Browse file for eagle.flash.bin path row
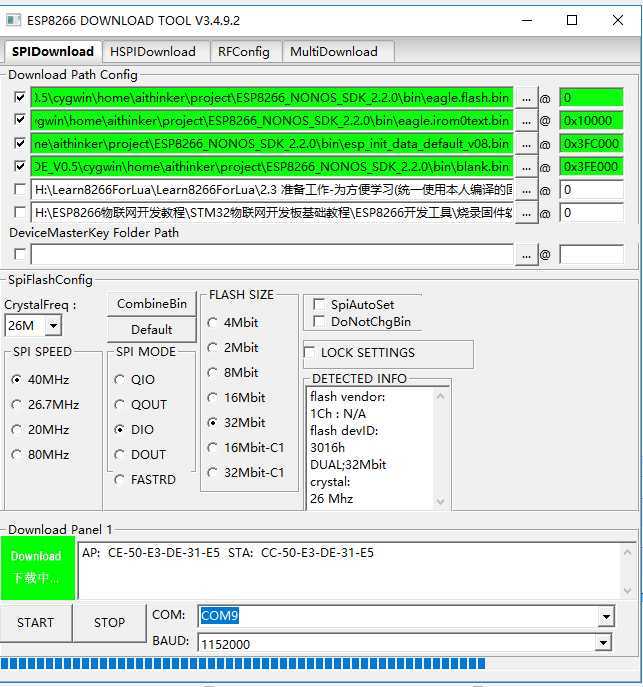643x687 pixels. 526,99
